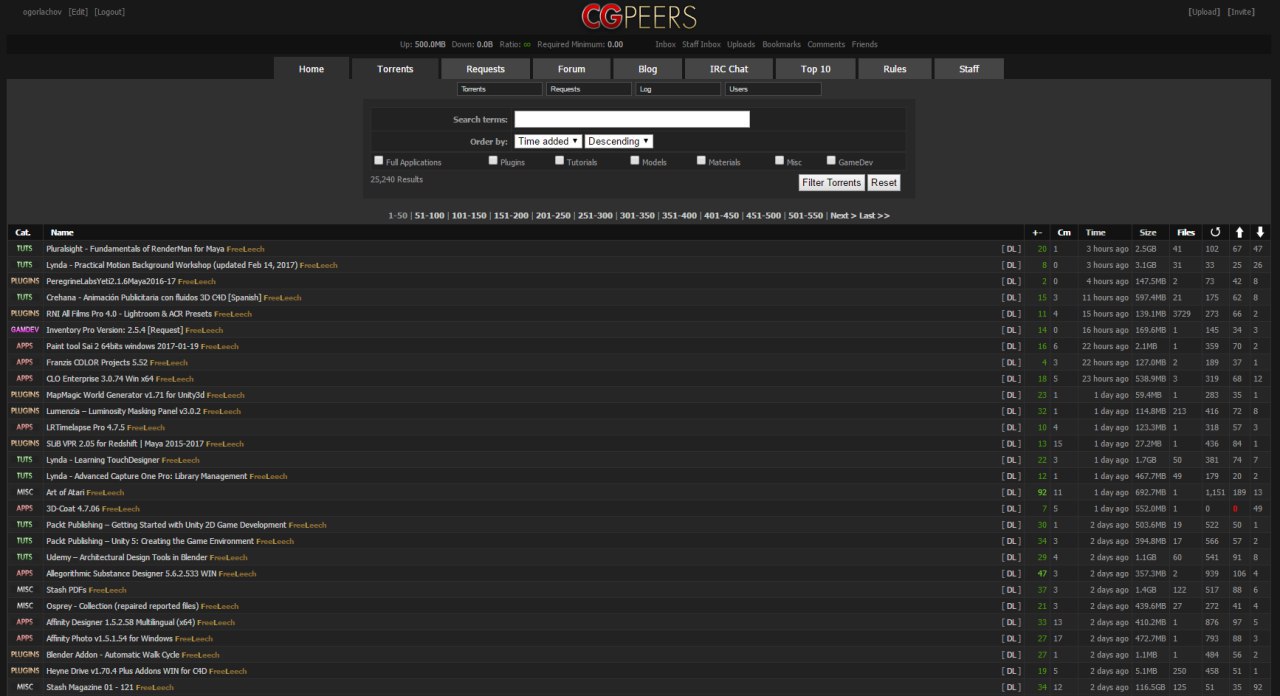
Task: Check the Tutorials filter box
Action: point(560,160)
